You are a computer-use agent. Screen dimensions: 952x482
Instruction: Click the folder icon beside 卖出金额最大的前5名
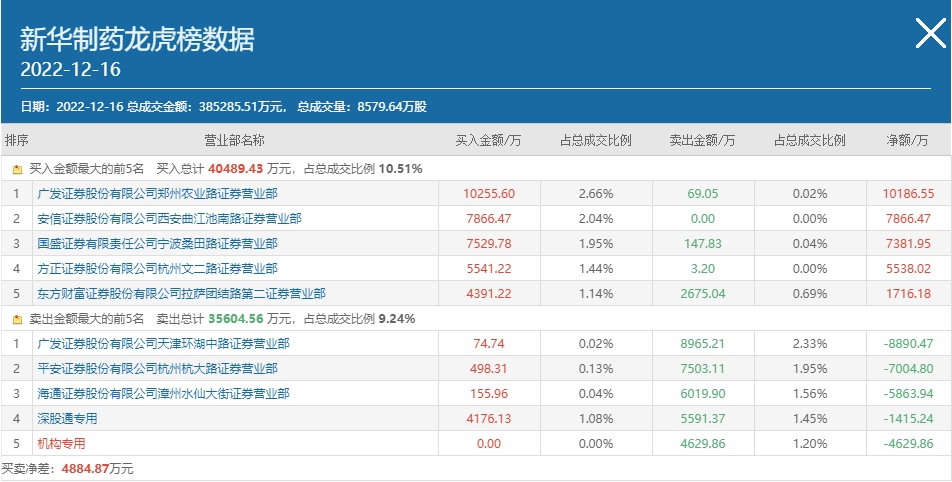(17, 319)
